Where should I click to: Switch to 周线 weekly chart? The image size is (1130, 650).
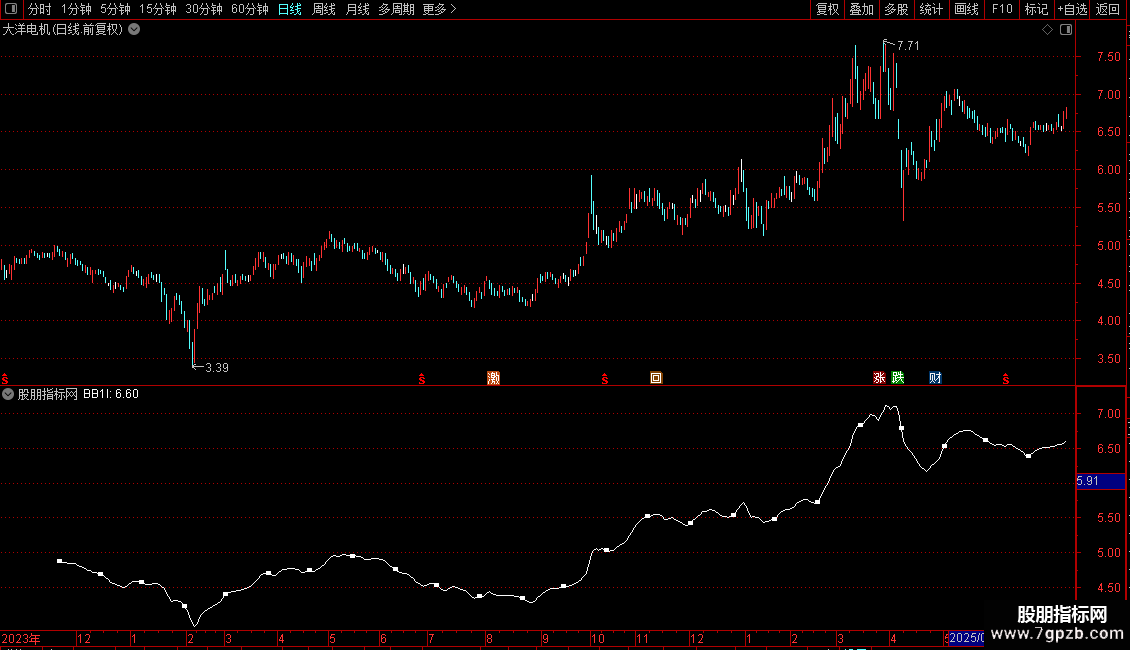click(x=324, y=9)
